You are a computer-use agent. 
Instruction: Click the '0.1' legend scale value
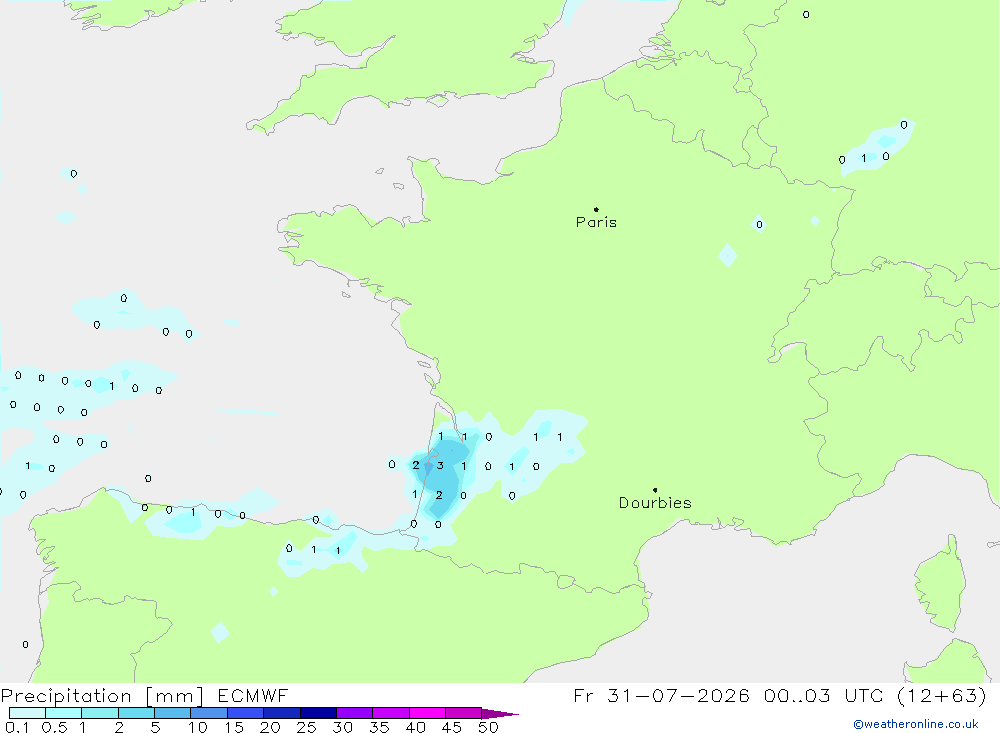pos(17,727)
